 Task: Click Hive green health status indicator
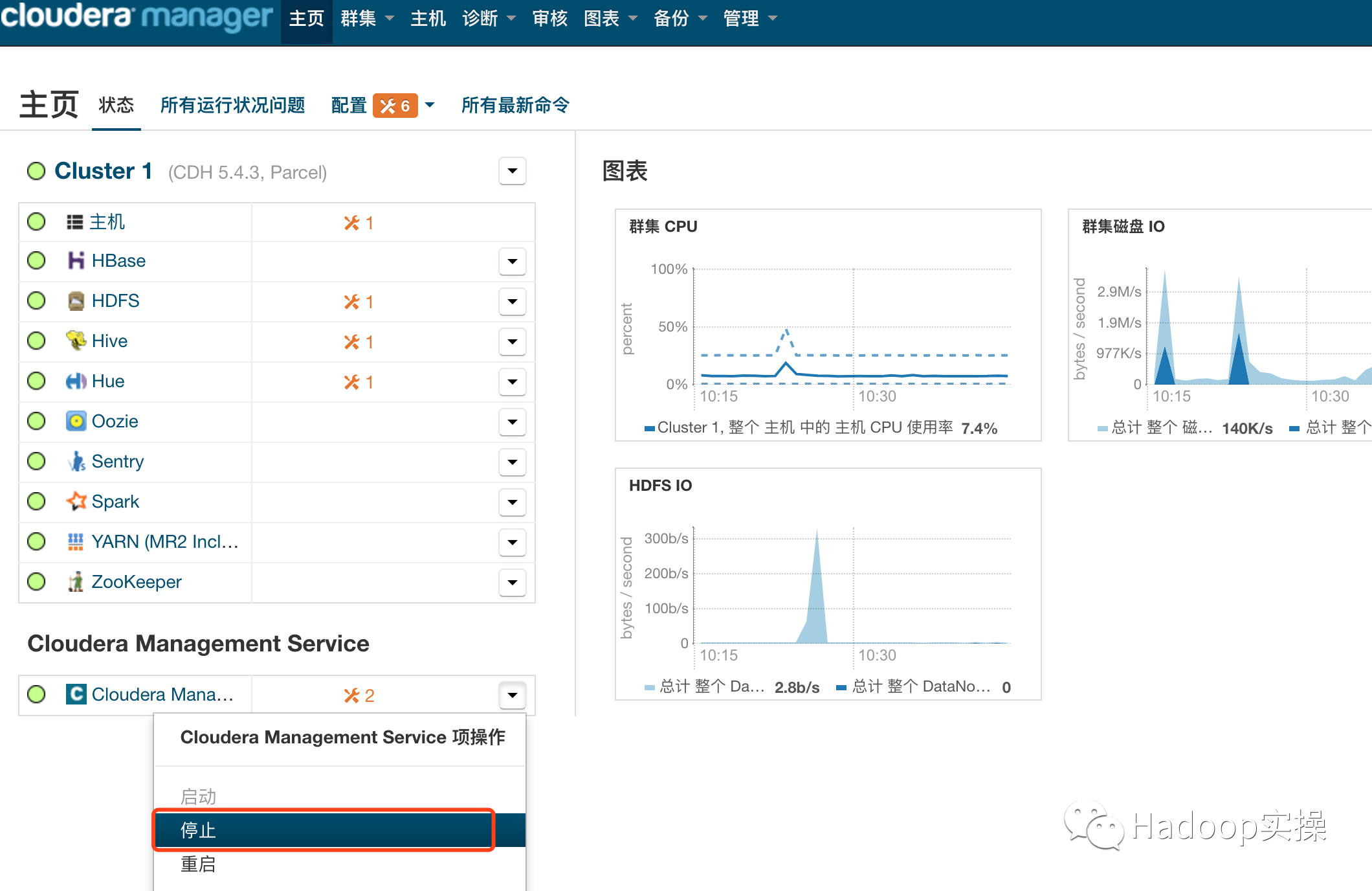click(x=36, y=341)
